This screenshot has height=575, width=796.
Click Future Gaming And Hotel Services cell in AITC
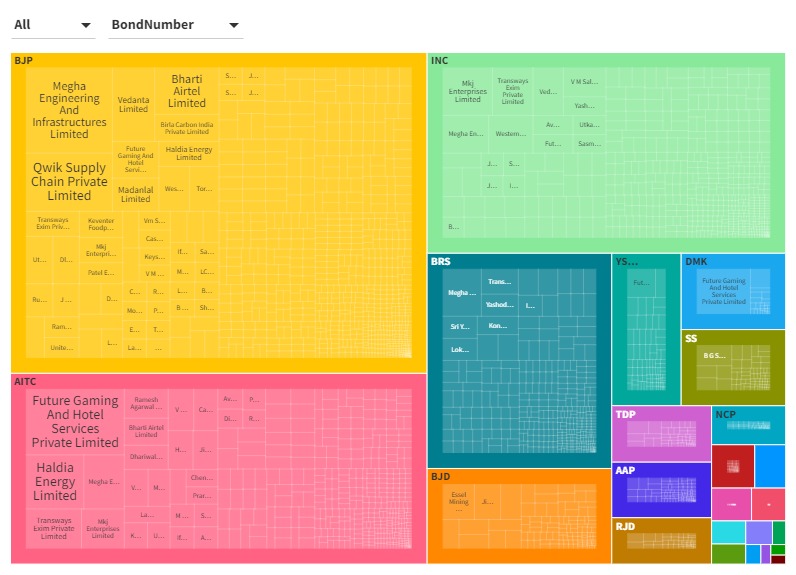75,422
